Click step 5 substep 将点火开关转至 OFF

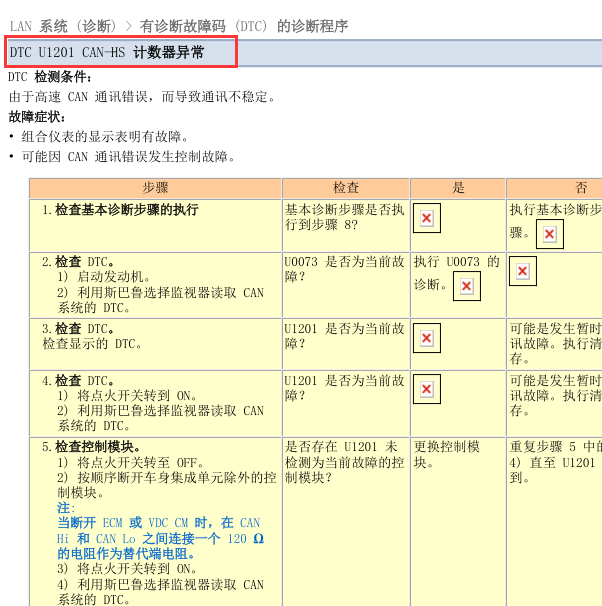[x=131, y=463]
